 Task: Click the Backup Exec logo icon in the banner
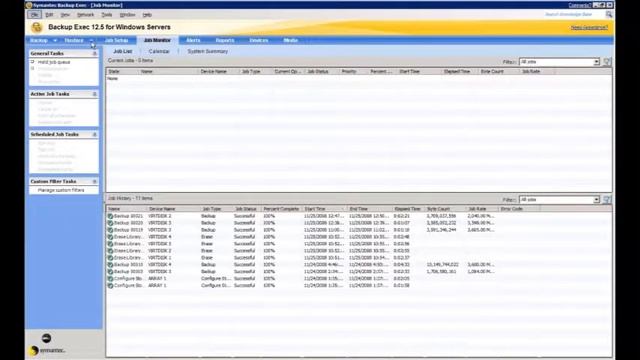pos(37,27)
